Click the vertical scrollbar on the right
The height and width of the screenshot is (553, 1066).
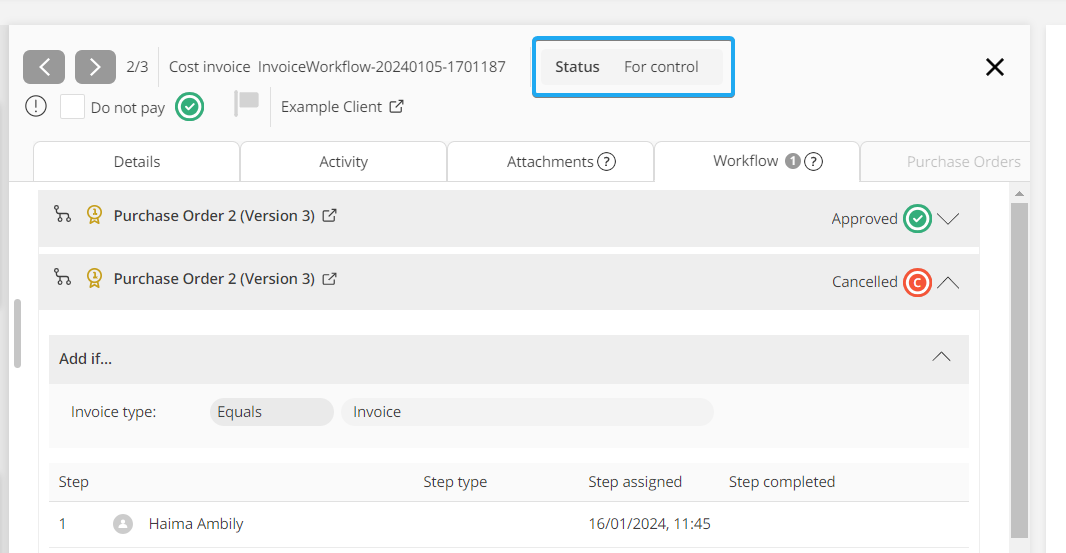1019,370
